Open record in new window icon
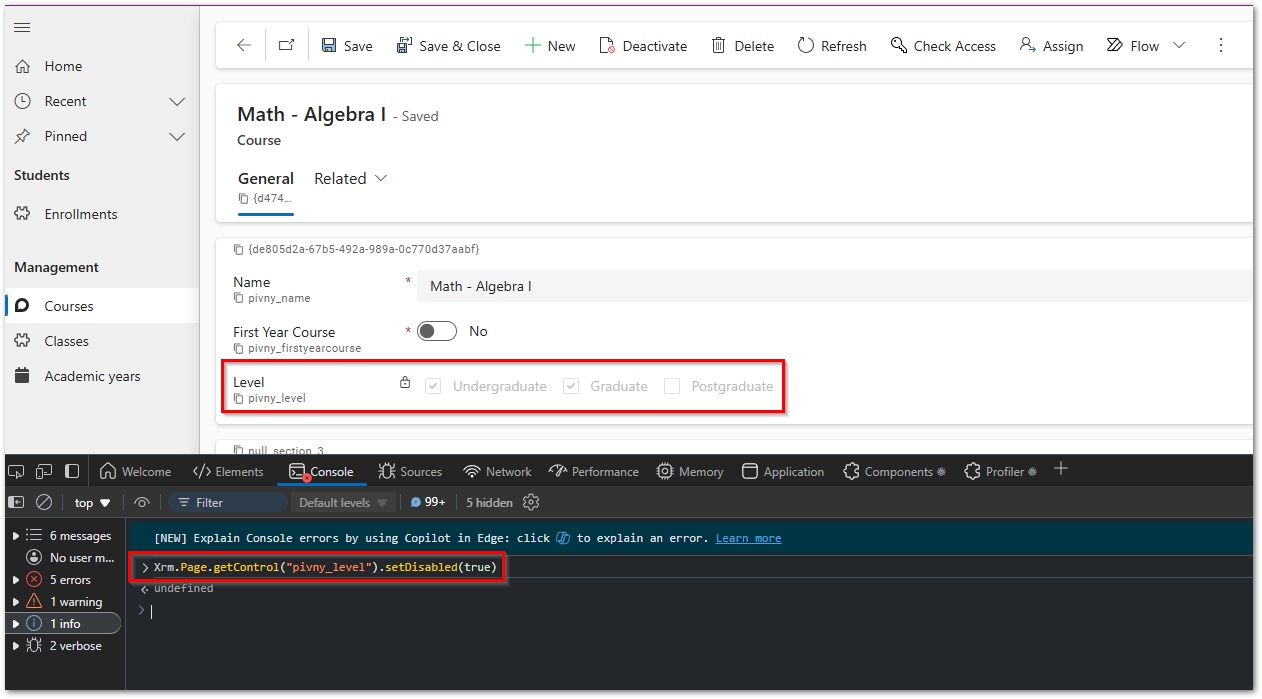The height and width of the screenshot is (699, 1262). [286, 45]
